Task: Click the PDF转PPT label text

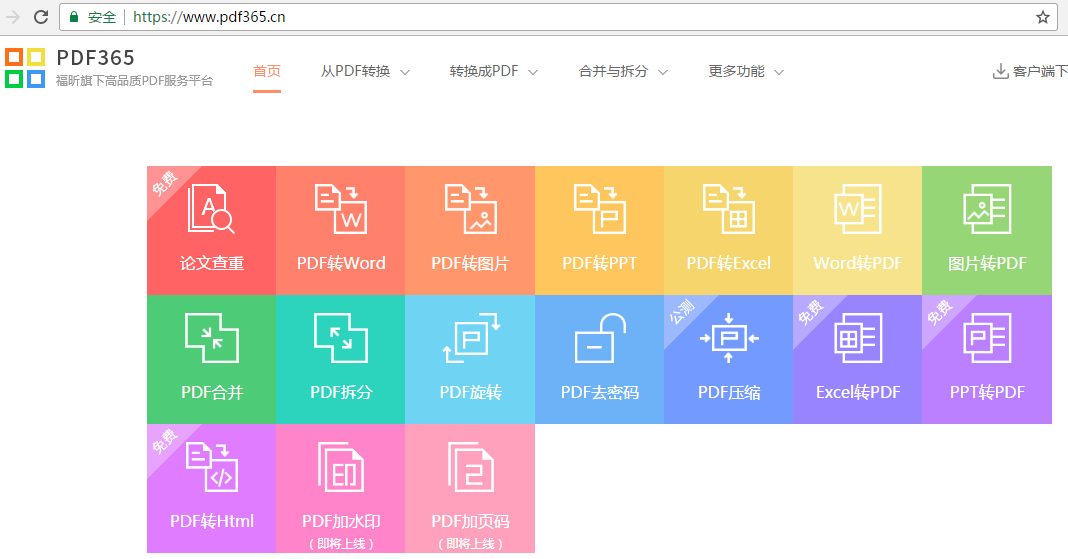Action: [599, 263]
